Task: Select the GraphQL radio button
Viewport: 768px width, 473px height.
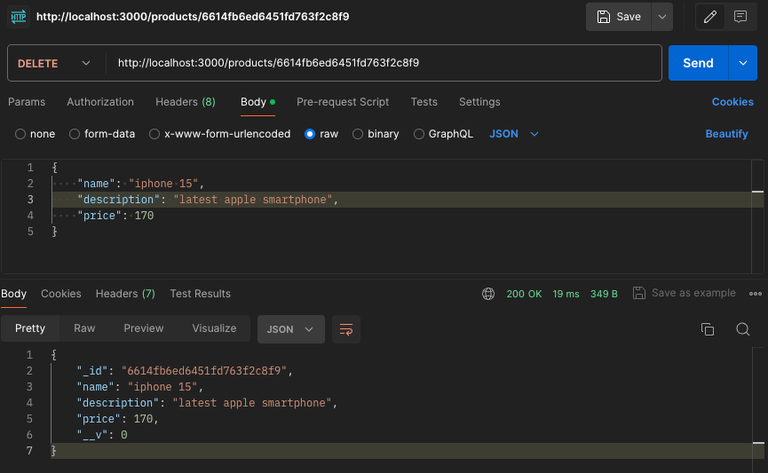Action: pos(419,134)
